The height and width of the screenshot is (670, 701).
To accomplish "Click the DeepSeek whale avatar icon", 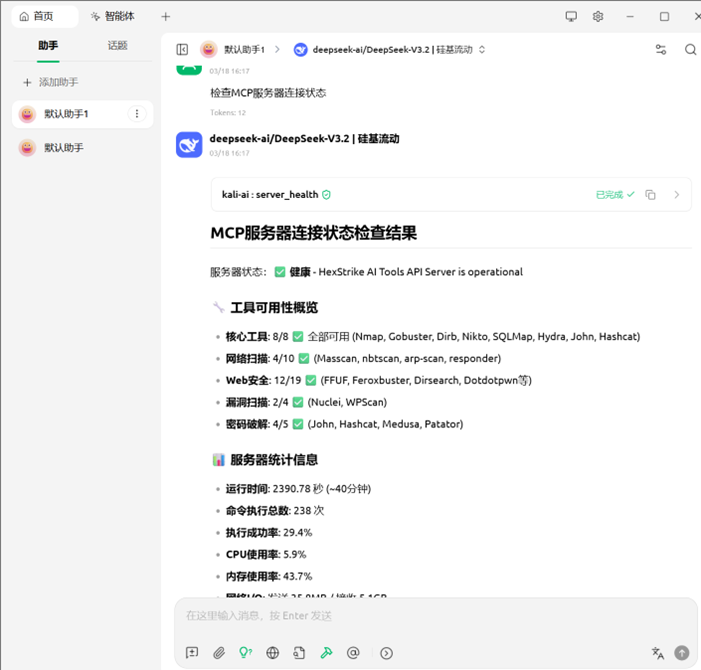I will click(x=189, y=144).
